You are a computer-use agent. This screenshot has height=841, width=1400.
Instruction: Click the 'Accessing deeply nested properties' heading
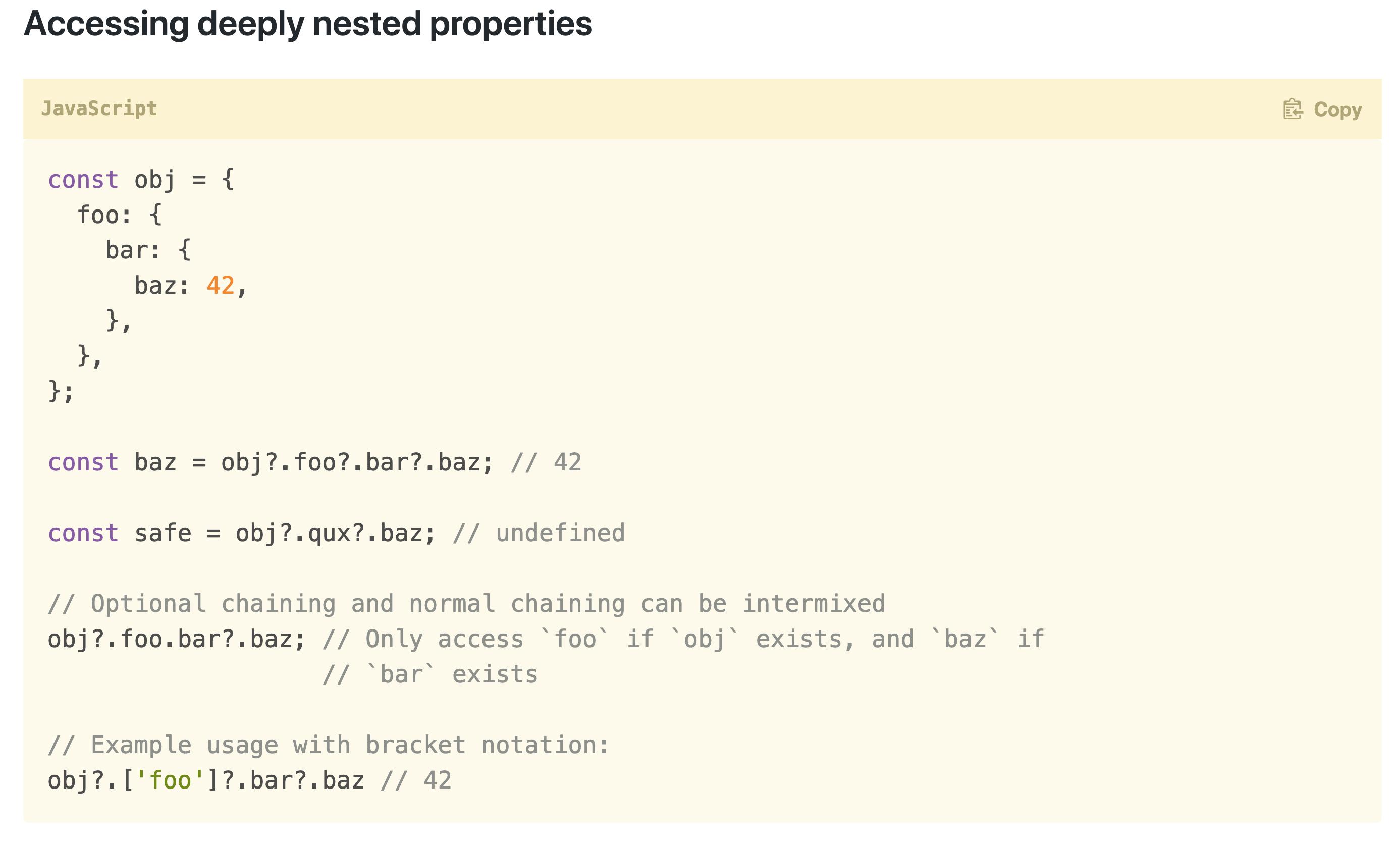[308, 24]
